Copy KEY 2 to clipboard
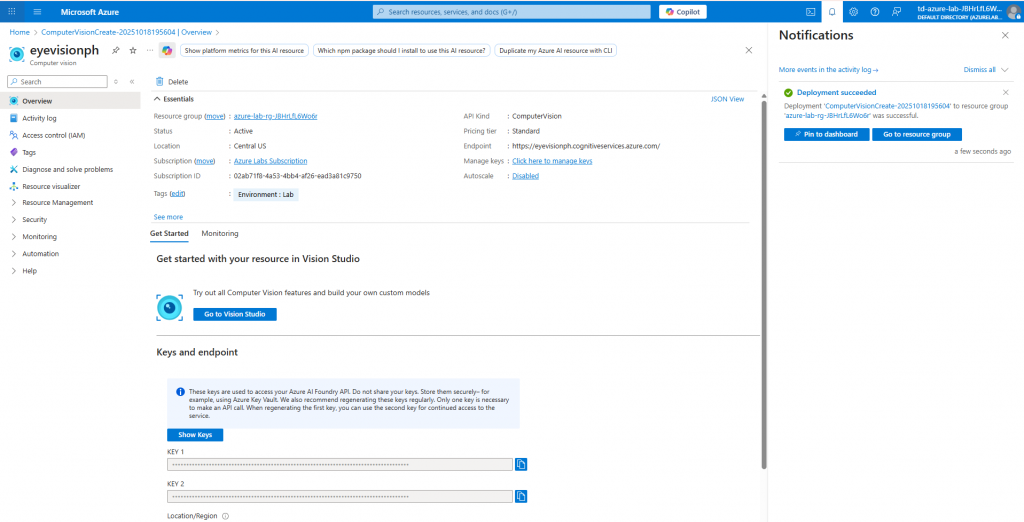This screenshot has height=522, width=1024. [521, 496]
